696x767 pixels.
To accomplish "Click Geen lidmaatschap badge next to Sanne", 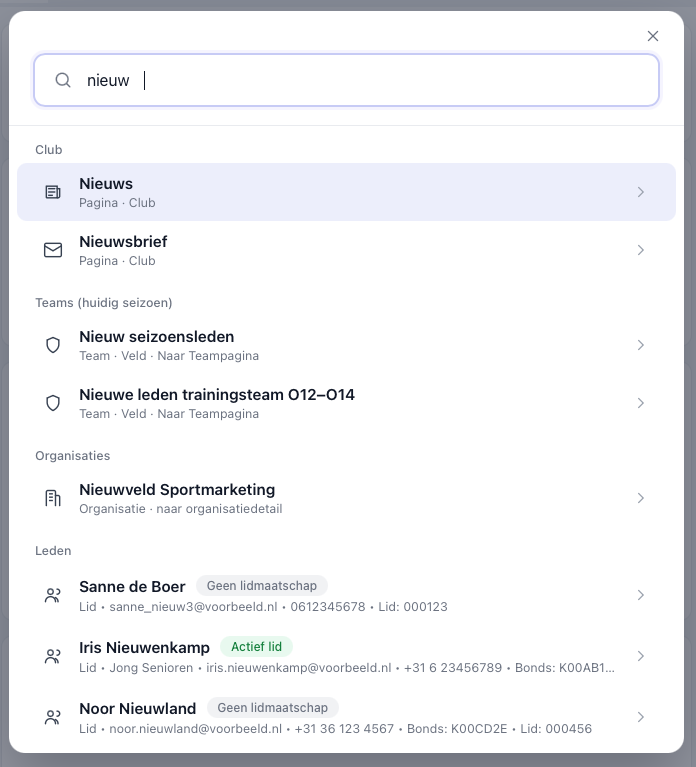I will [262, 586].
